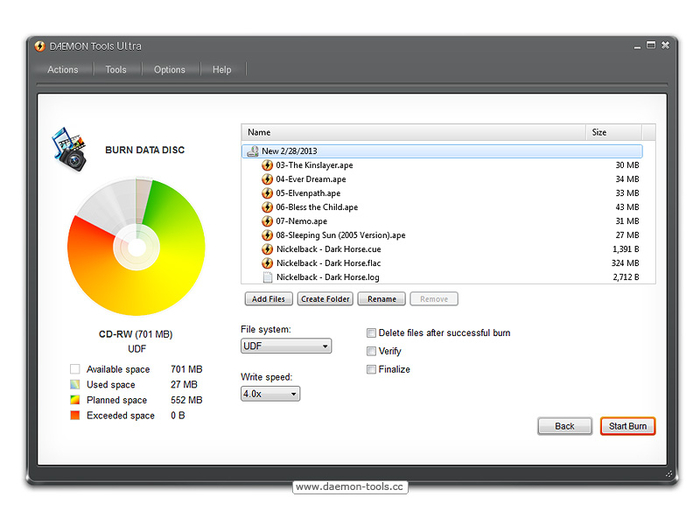700x525 pixels.
Task: Maximize the DAEMON Tools Ultra window
Action: click(x=651, y=45)
